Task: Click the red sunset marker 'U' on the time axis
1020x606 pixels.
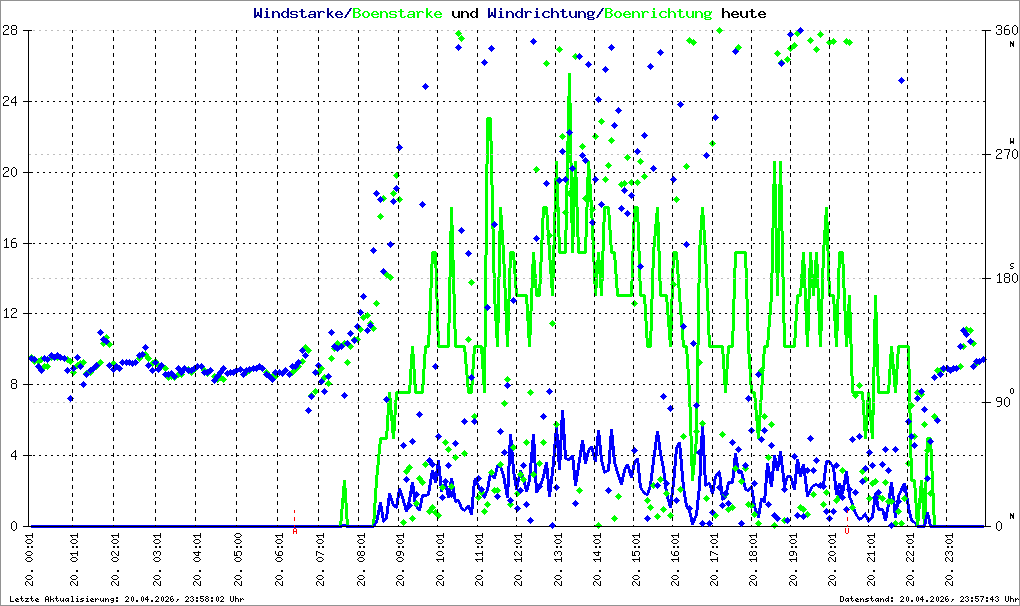Action: tap(847, 531)
